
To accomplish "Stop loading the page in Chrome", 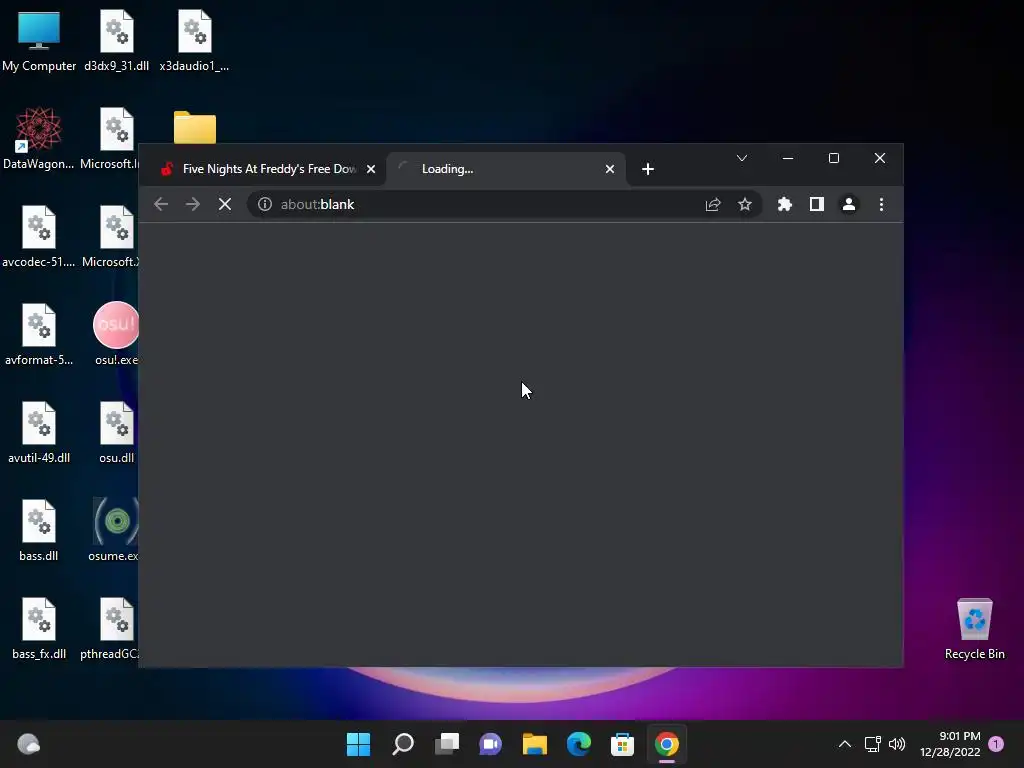I will pos(225,204).
